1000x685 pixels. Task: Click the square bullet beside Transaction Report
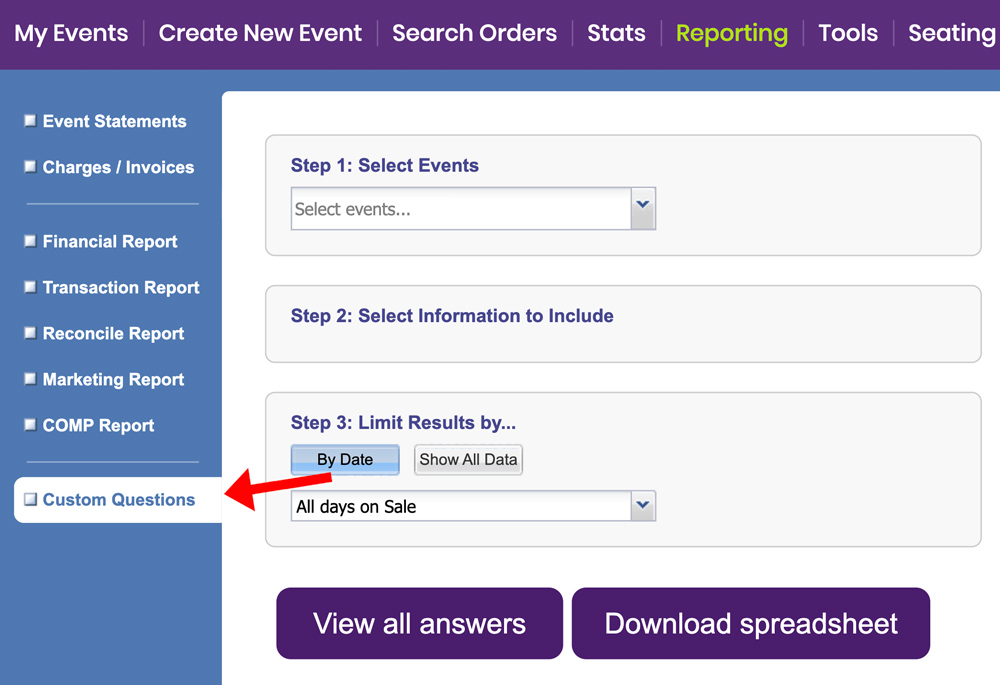pyautogui.click(x=30, y=287)
